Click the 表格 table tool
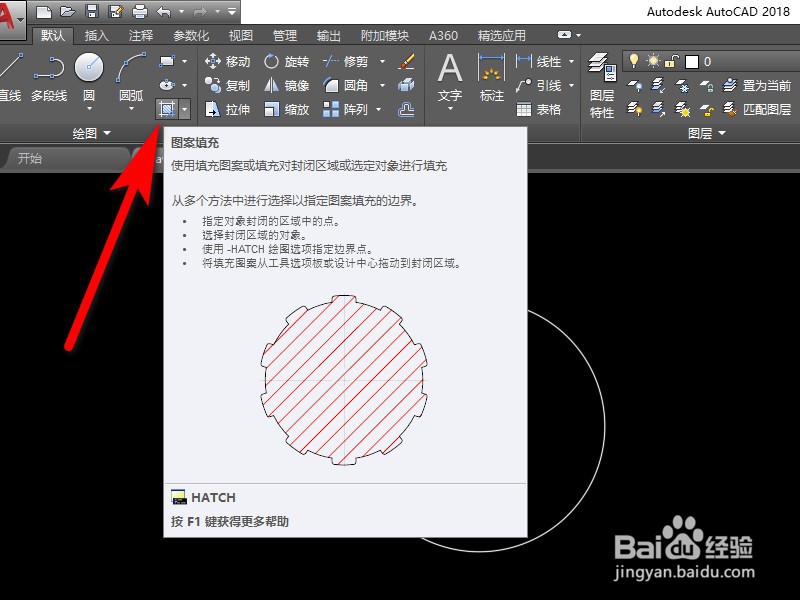This screenshot has height=600, width=800. pyautogui.click(x=538, y=109)
